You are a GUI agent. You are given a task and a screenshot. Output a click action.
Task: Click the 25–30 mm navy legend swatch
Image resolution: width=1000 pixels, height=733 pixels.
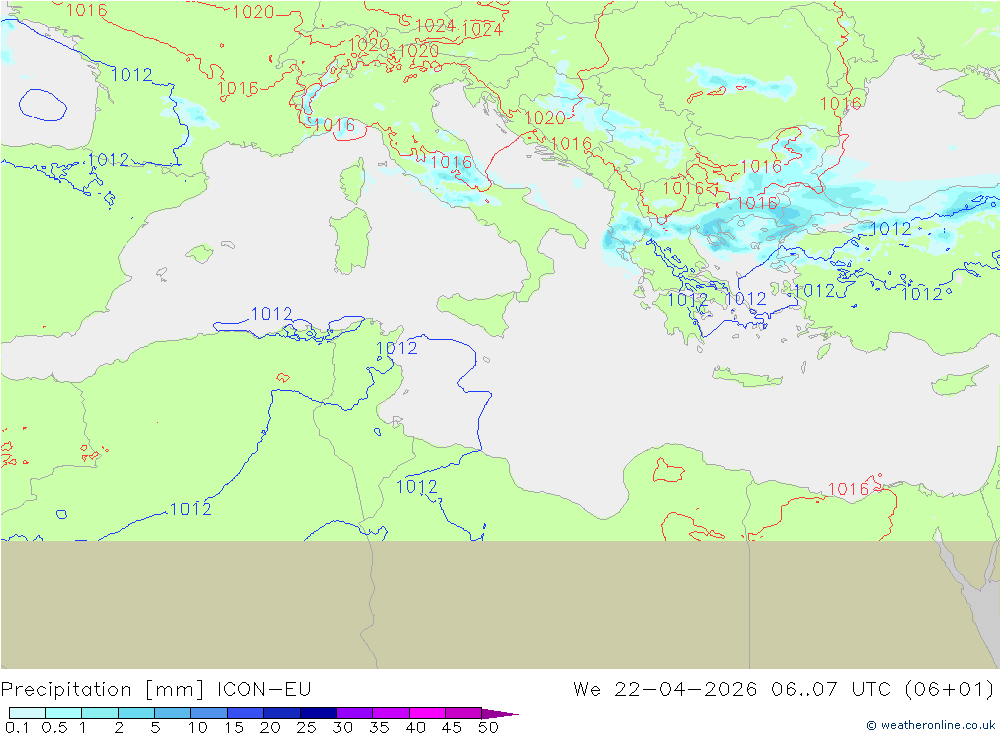click(318, 713)
